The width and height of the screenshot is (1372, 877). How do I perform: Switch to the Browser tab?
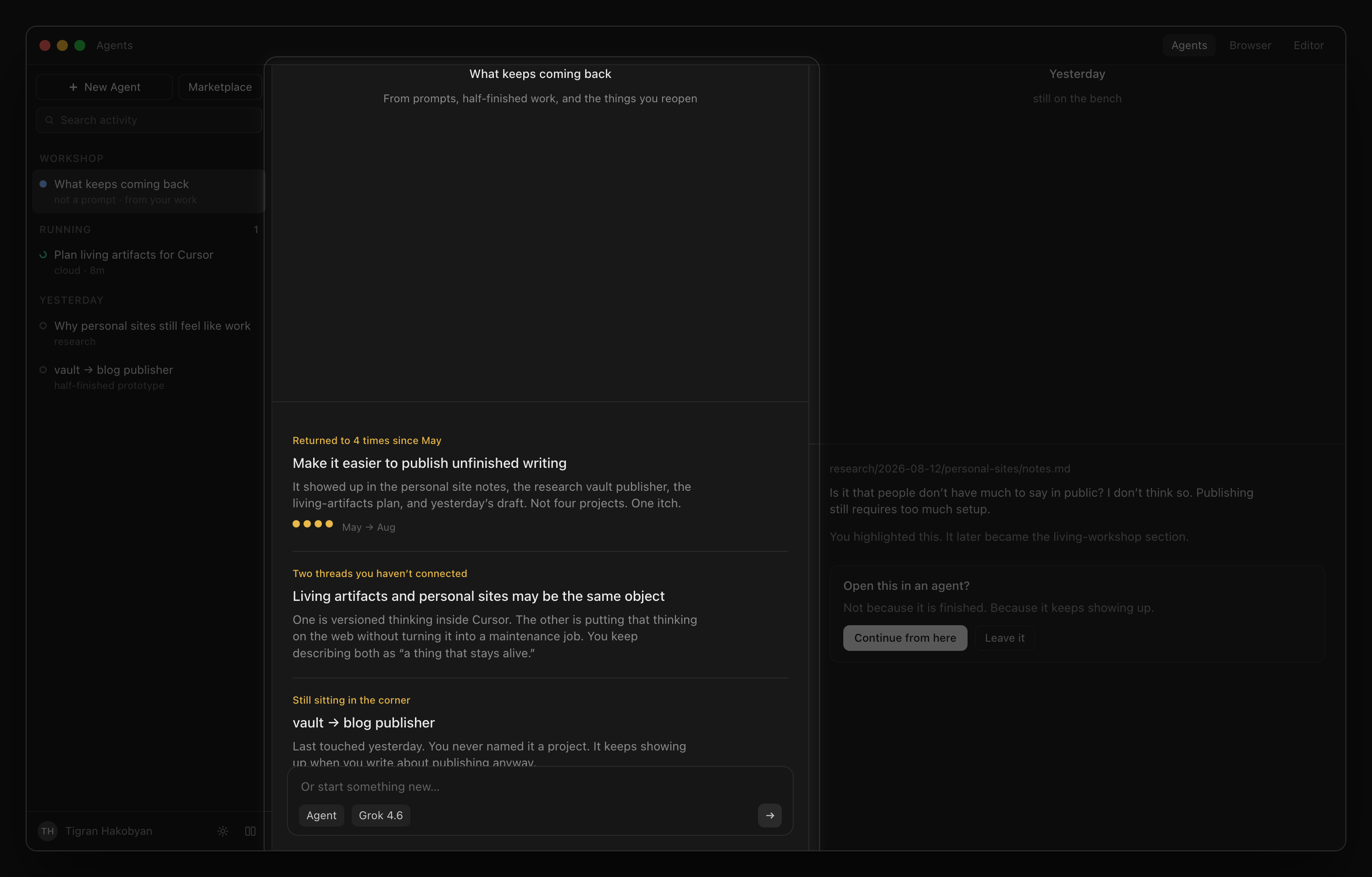point(1250,45)
